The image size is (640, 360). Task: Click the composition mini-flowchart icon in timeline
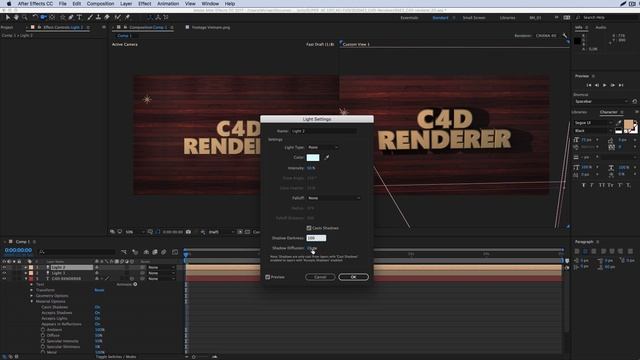[124, 252]
